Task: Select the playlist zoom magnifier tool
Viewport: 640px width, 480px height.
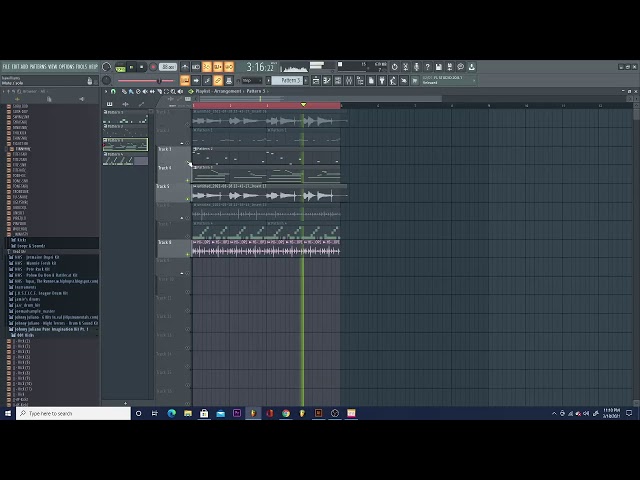Action: [173, 91]
